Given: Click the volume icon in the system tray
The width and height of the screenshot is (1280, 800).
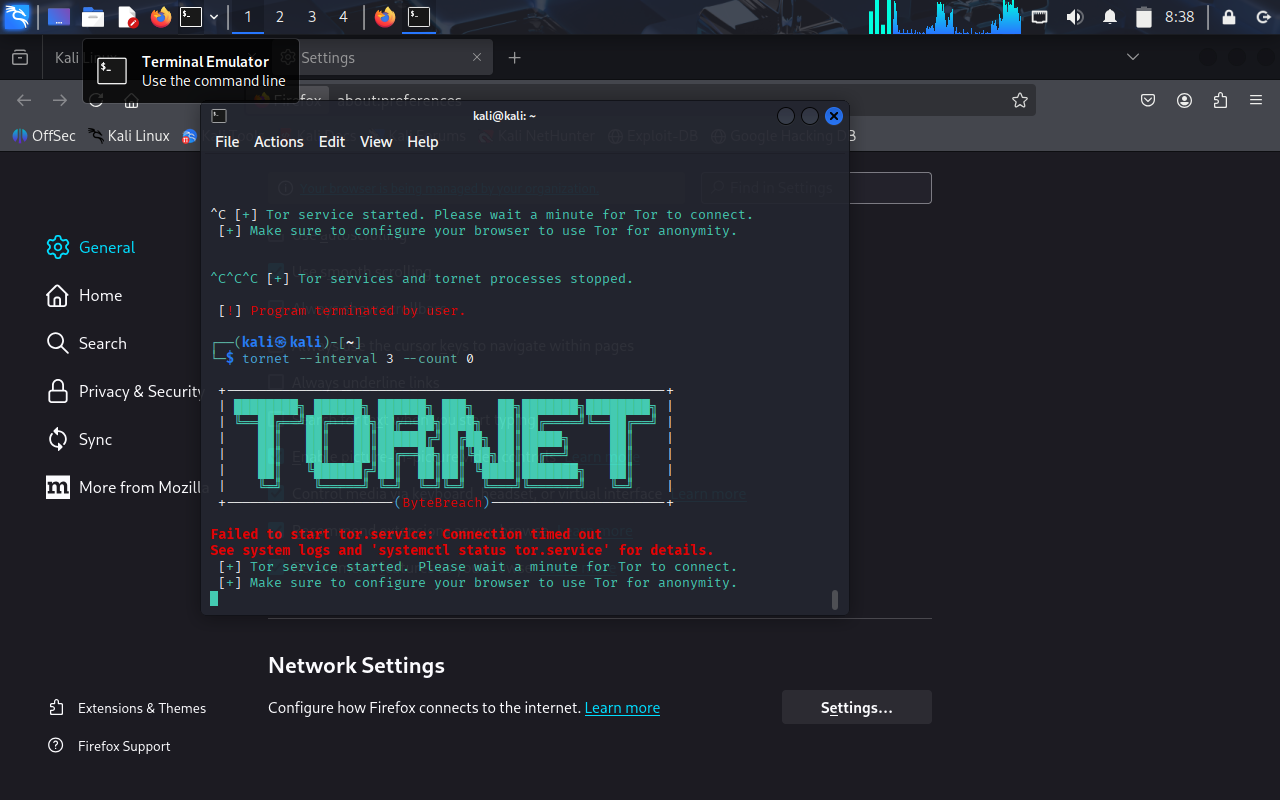Looking at the screenshot, I should click(x=1074, y=16).
